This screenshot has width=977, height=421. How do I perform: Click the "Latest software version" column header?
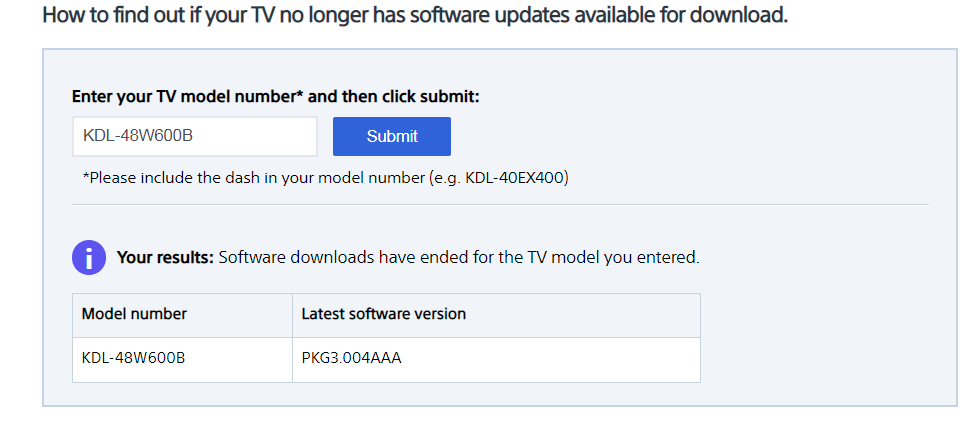[384, 314]
